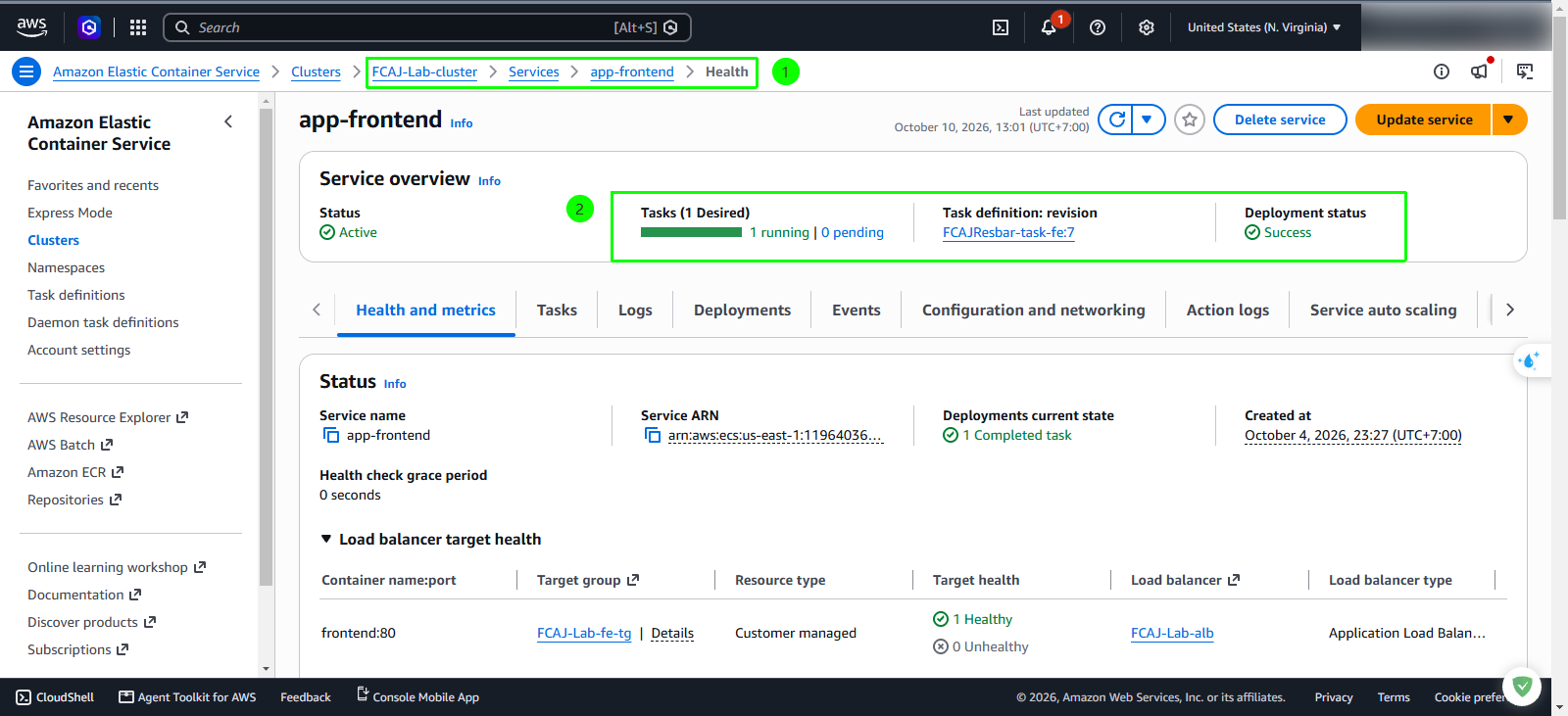Image resolution: width=1568 pixels, height=716 pixels.
Task: Open the Update service dropdown arrow
Action: coord(1509,119)
